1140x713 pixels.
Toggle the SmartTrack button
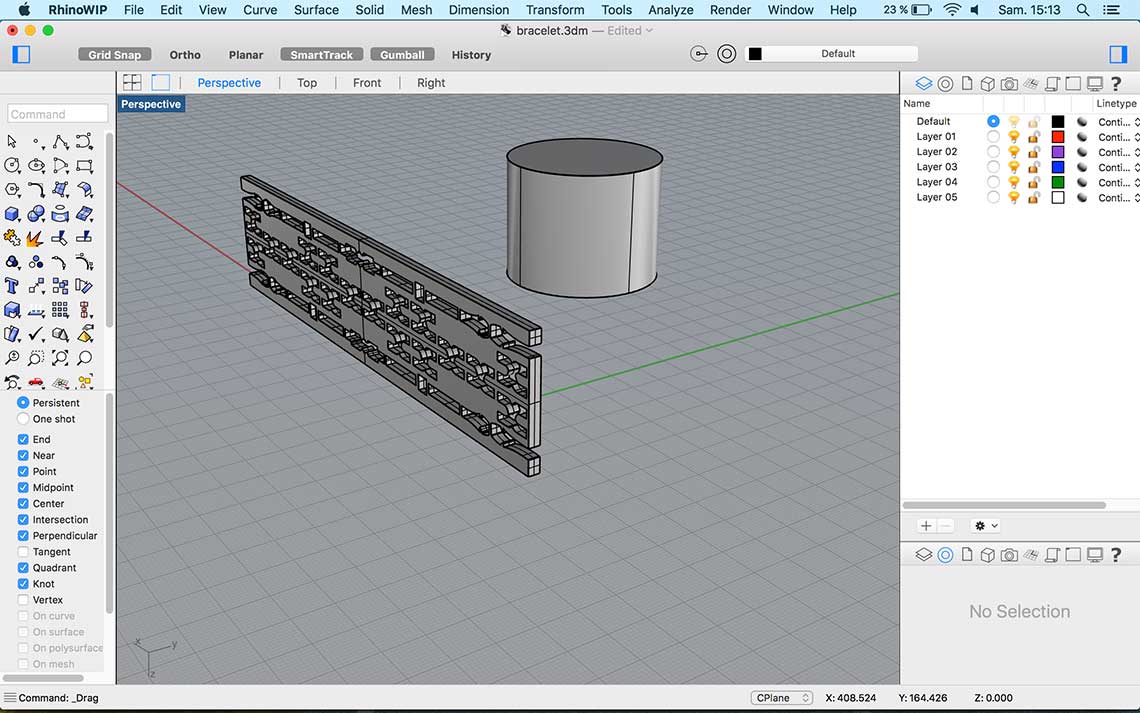321,55
